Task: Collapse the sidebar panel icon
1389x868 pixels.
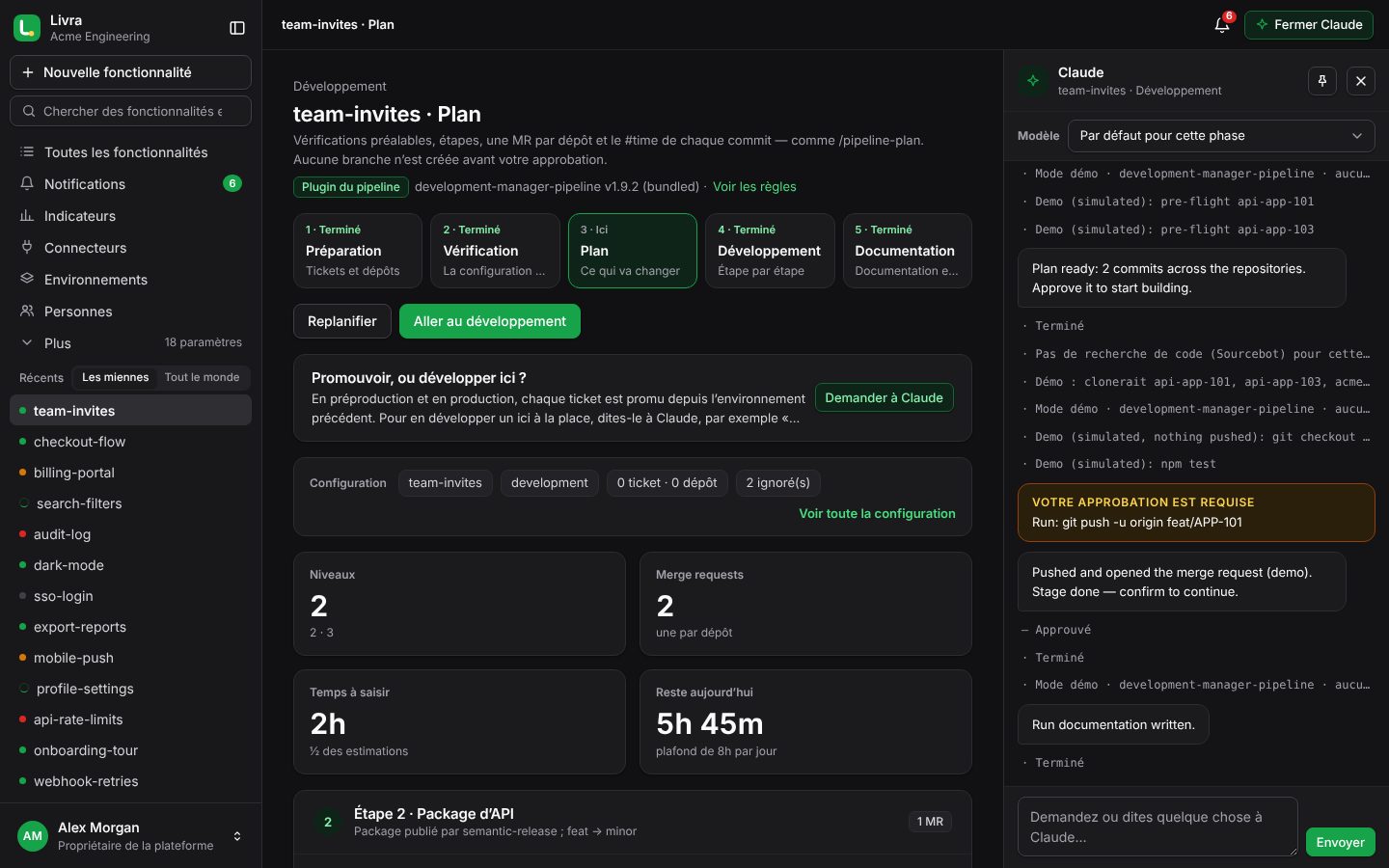Action: pyautogui.click(x=237, y=28)
